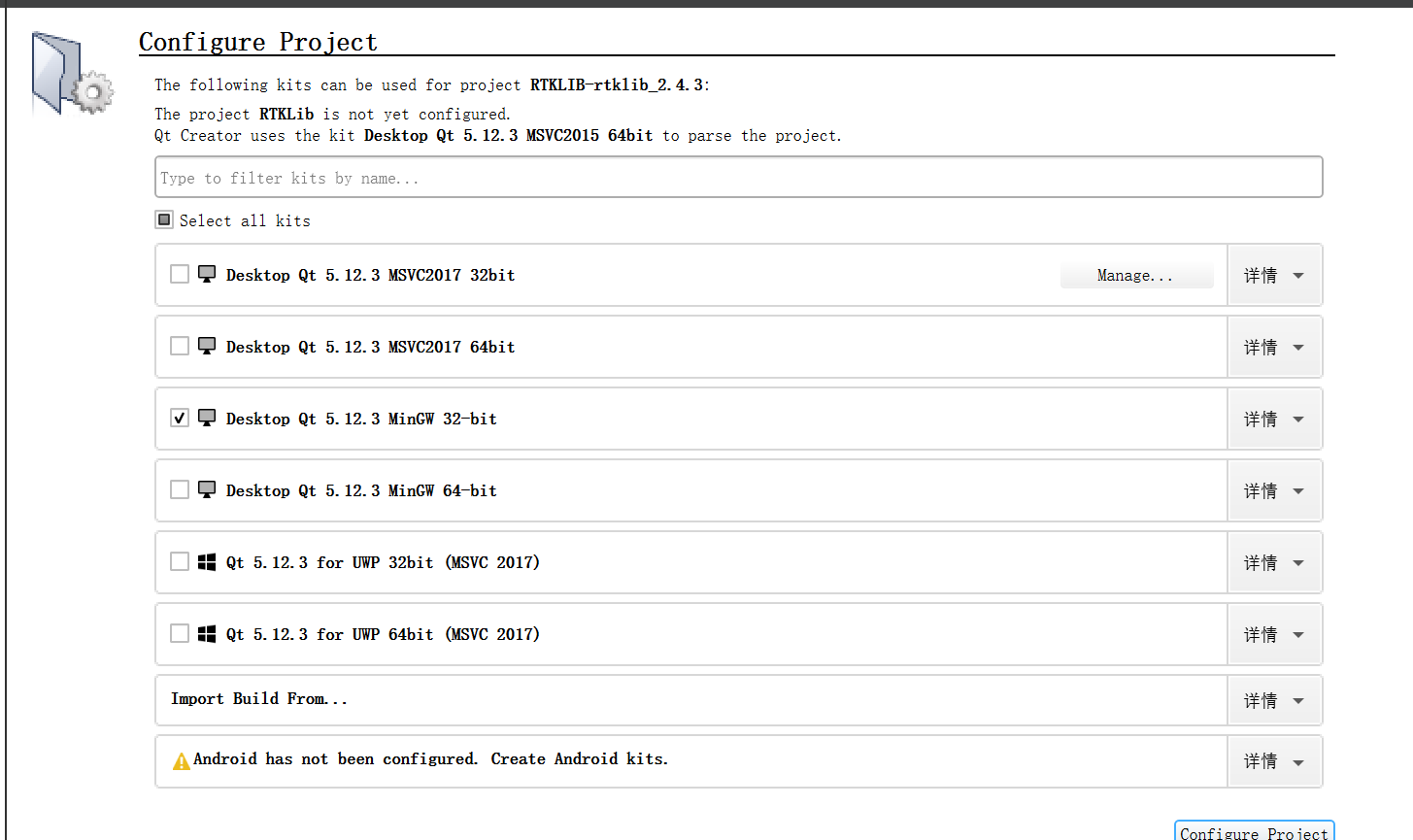Image resolution: width=1413 pixels, height=840 pixels.
Task: Click the monitor icon for MinGW 64-bit kit
Action: pos(206,489)
